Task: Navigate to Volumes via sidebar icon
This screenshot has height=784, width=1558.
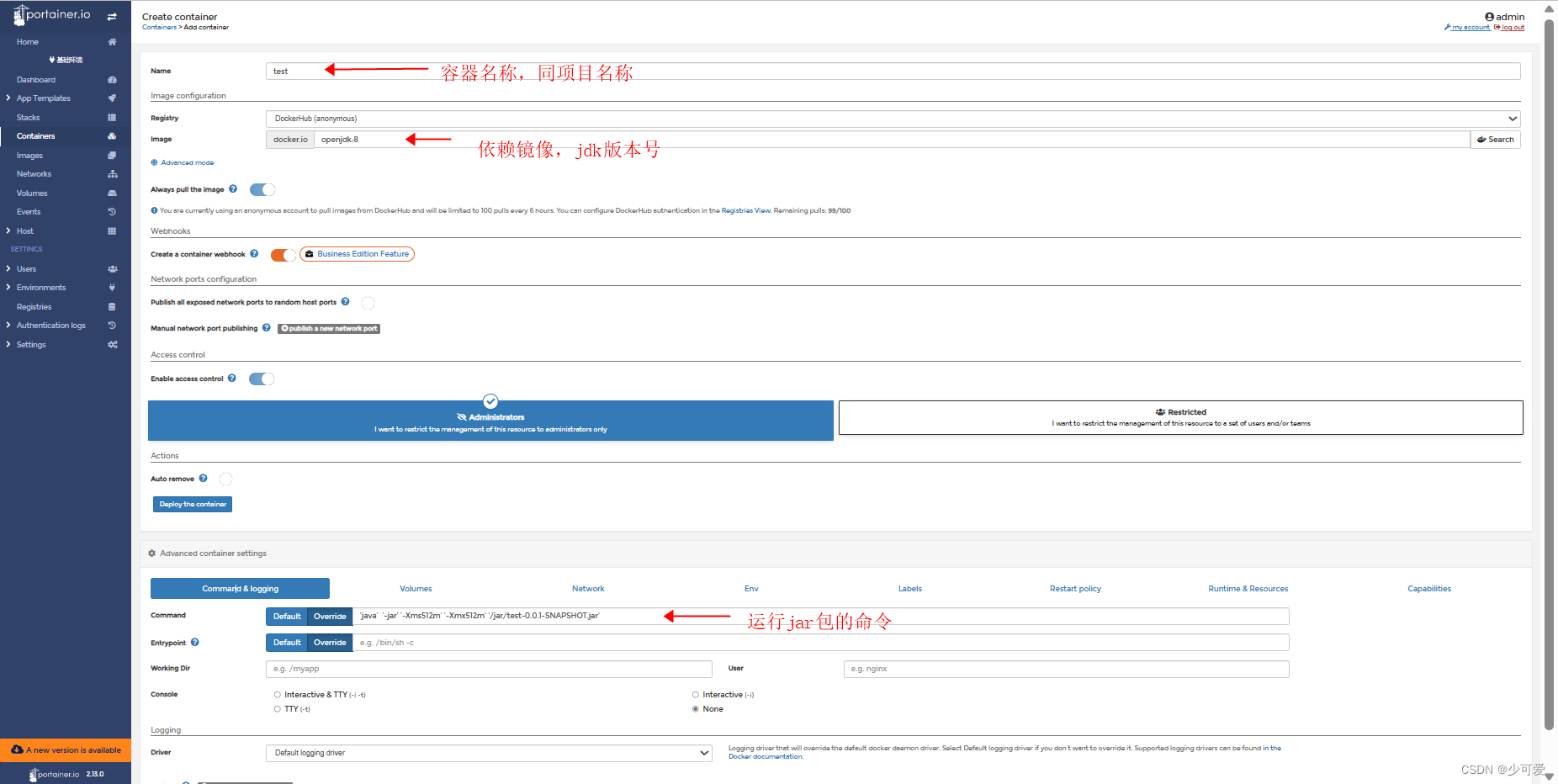Action: [x=112, y=193]
